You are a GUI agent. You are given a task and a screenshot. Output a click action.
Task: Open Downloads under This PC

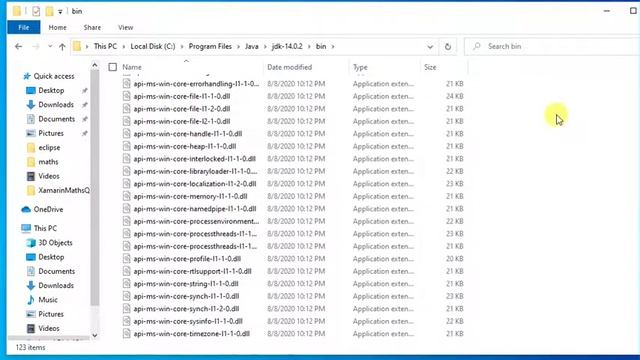pyautogui.click(x=56, y=285)
